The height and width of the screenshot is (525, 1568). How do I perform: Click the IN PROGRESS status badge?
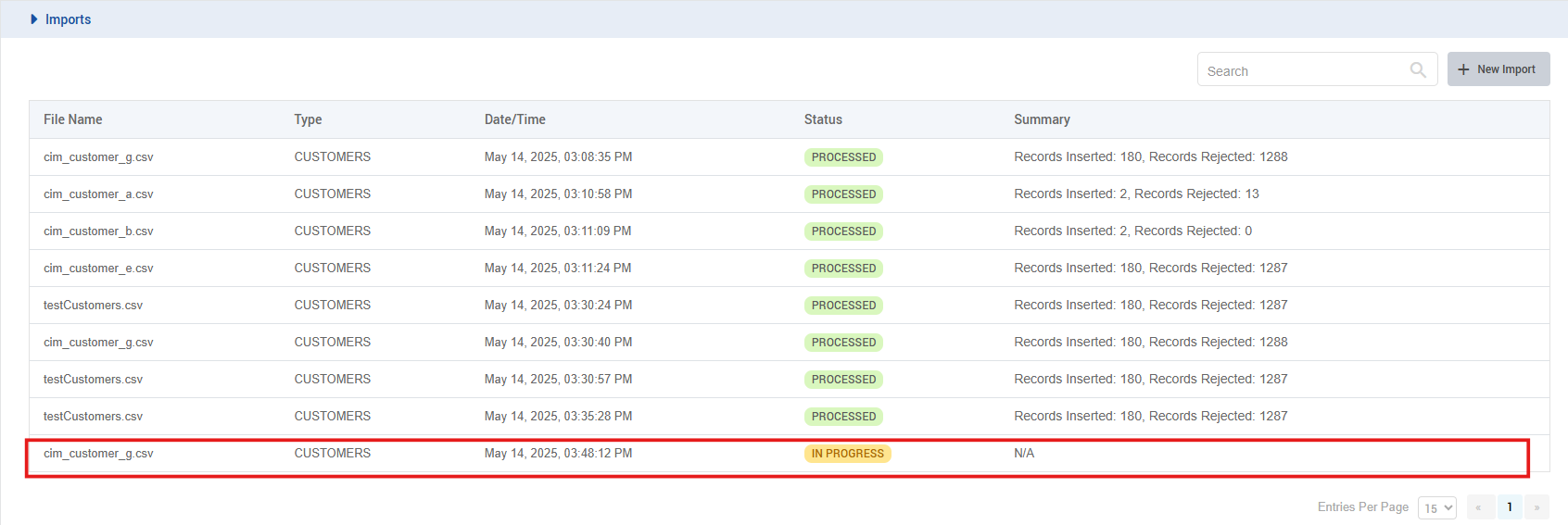click(847, 454)
